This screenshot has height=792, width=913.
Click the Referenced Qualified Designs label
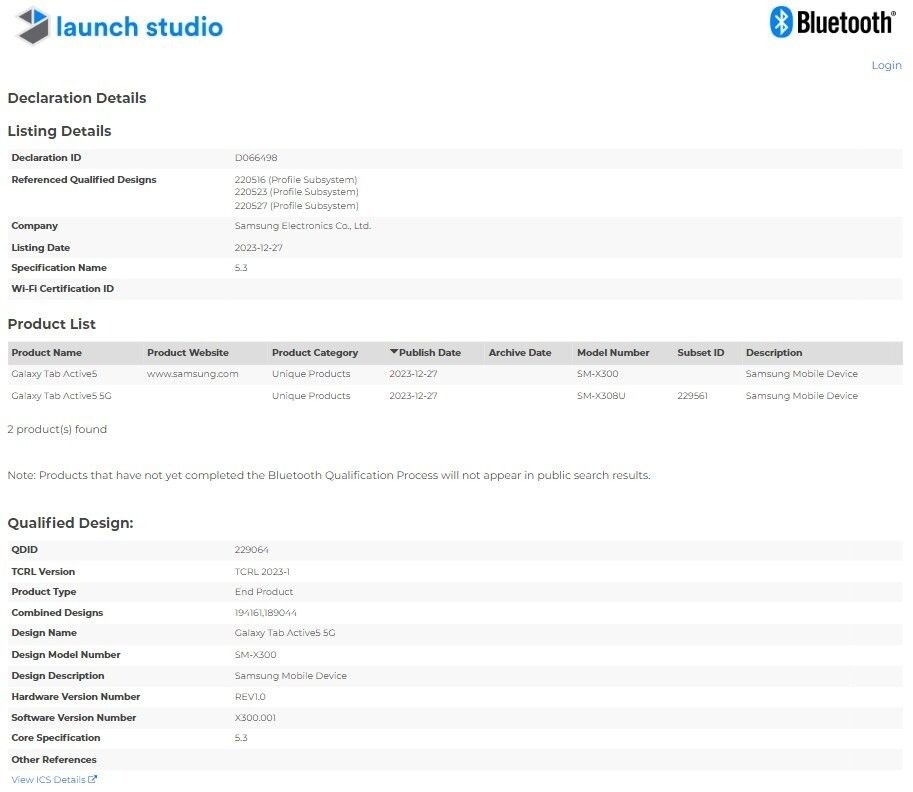pyautogui.click(x=84, y=180)
